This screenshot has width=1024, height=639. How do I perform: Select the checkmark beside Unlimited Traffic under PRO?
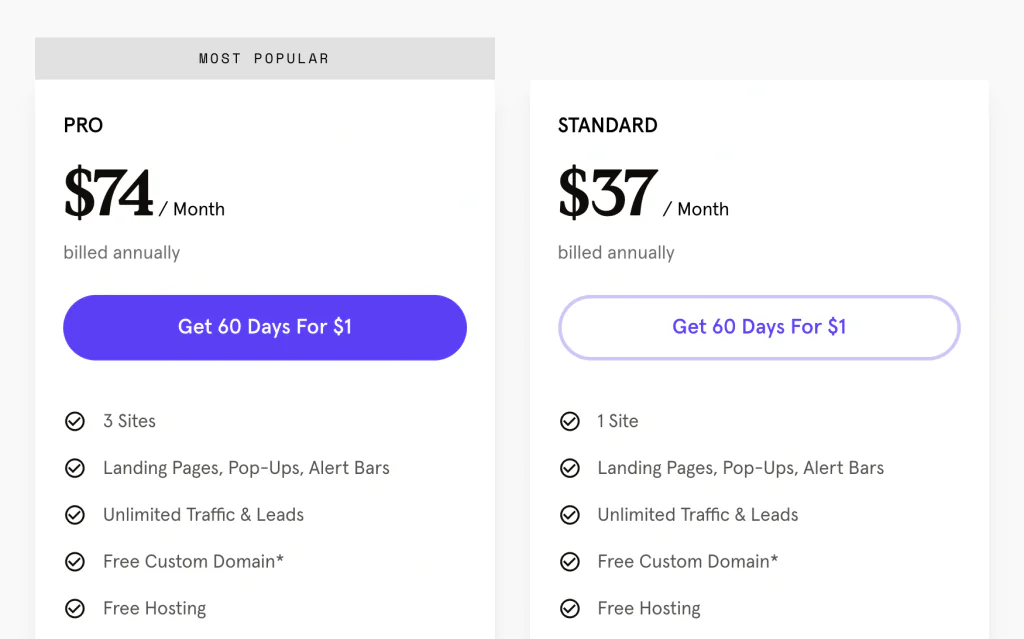tap(75, 515)
